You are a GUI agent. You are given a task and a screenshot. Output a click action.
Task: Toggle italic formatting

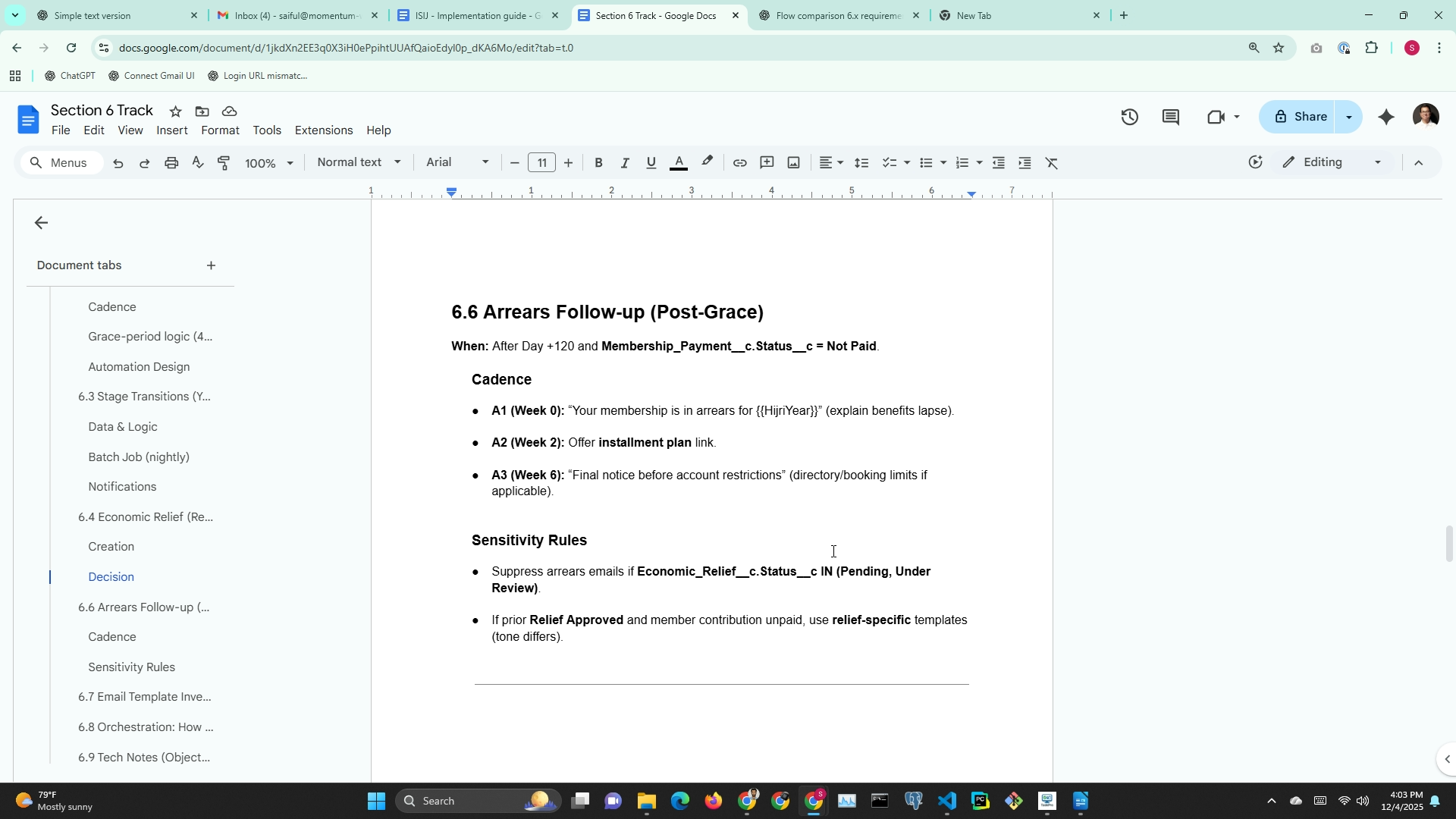pyautogui.click(x=625, y=163)
